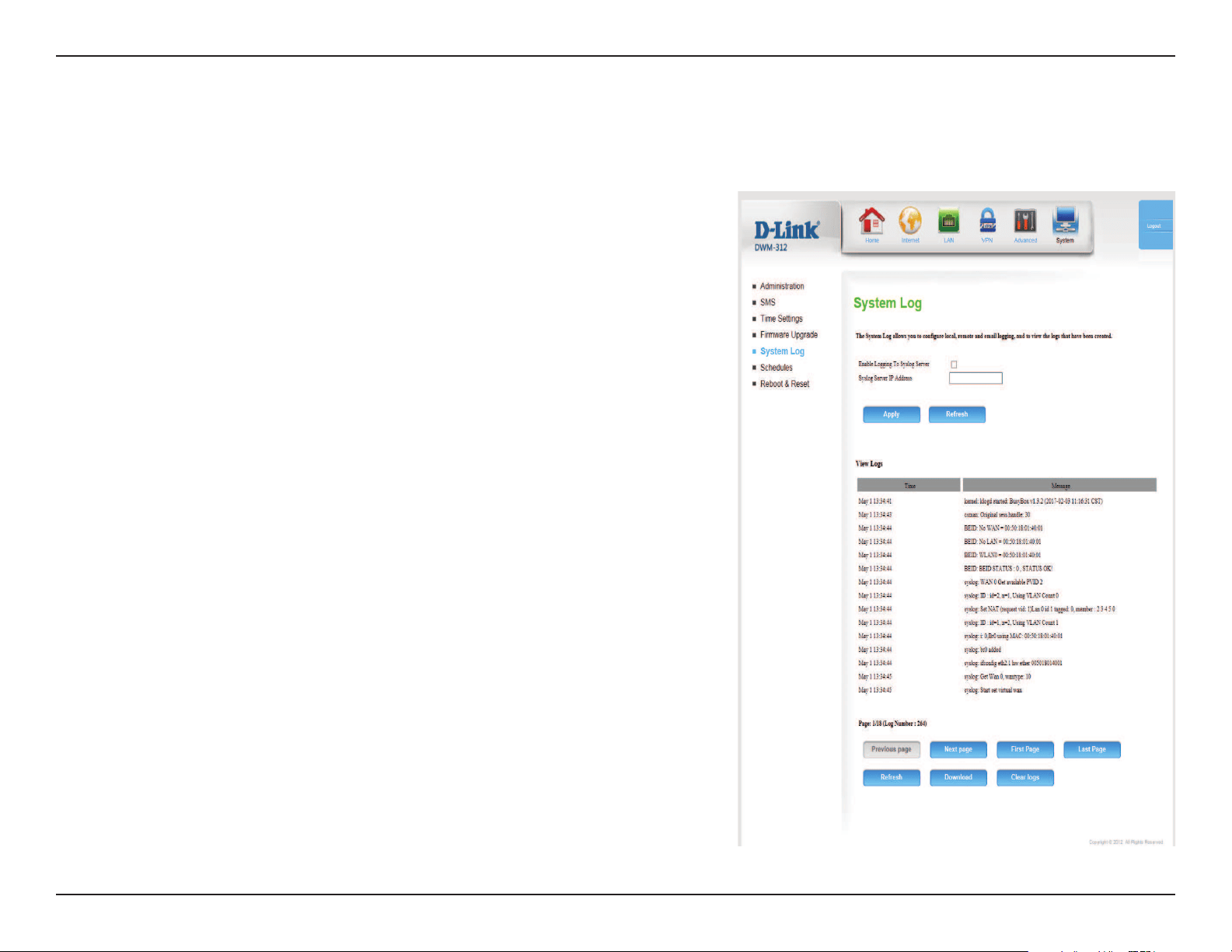Open the Internet globe icon
1232x952 pixels.
click(910, 223)
